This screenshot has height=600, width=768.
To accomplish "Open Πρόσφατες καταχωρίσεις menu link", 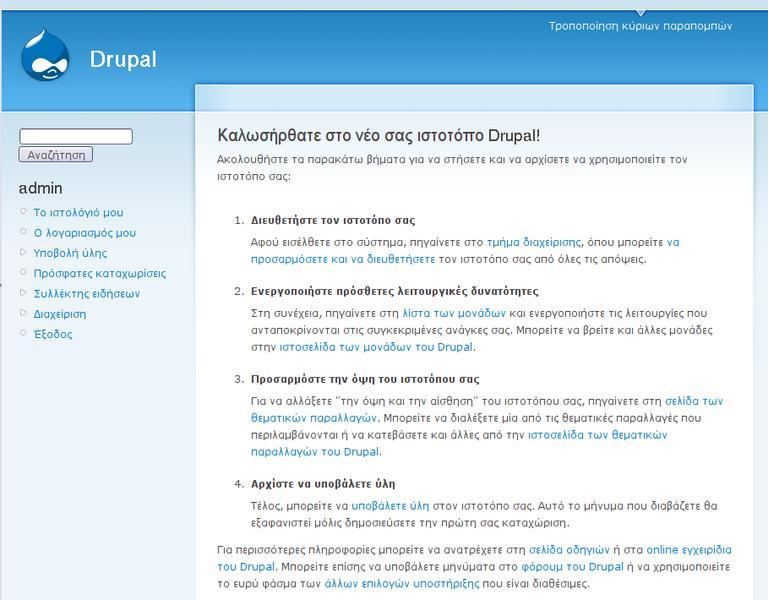I will (x=99, y=273).
